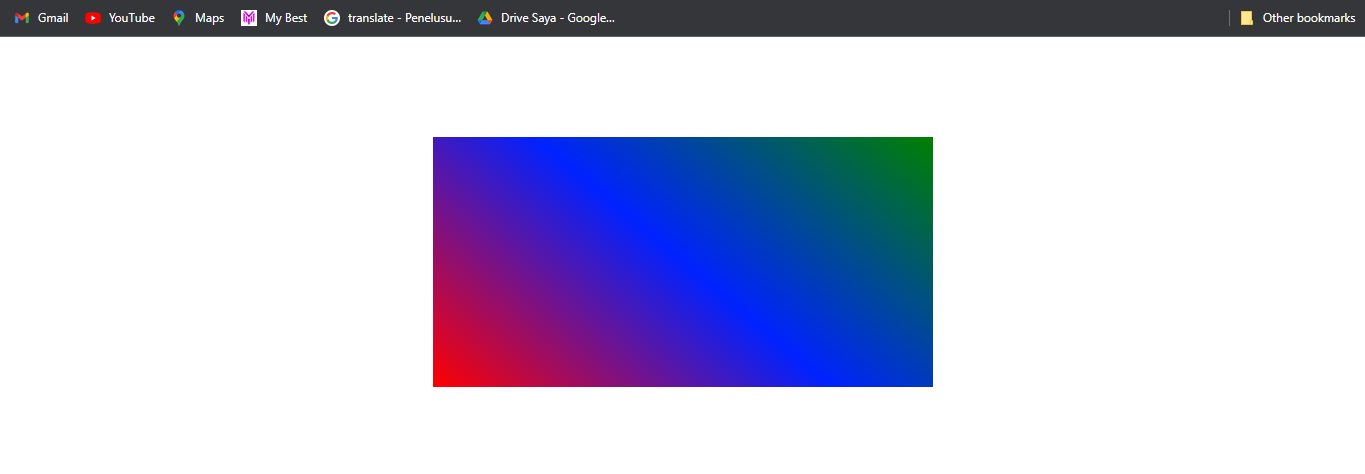1365x474 pixels.
Task: Open the Gmail bookmark
Action: 41,18
